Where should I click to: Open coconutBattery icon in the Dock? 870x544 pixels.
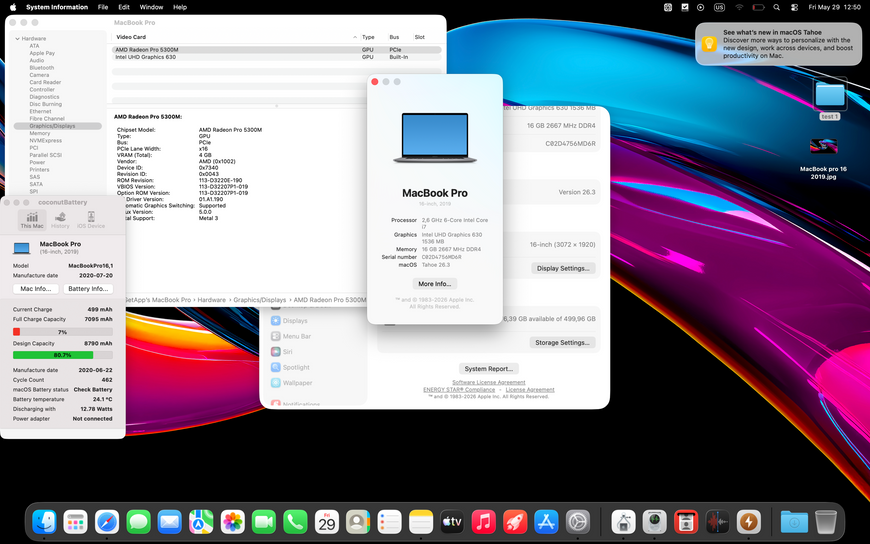[x=748, y=522]
